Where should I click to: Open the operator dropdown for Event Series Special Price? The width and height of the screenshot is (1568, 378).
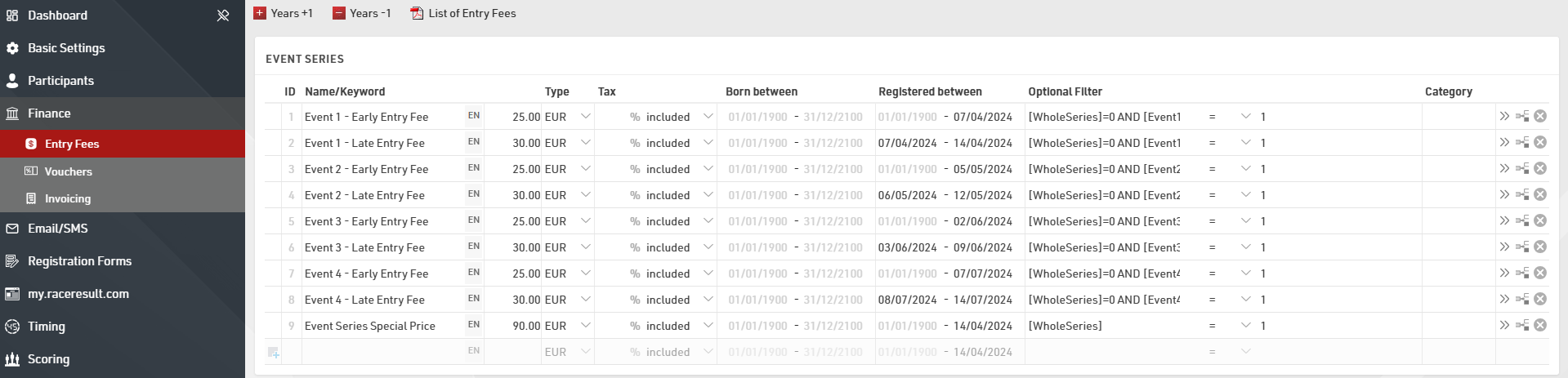coord(1245,326)
